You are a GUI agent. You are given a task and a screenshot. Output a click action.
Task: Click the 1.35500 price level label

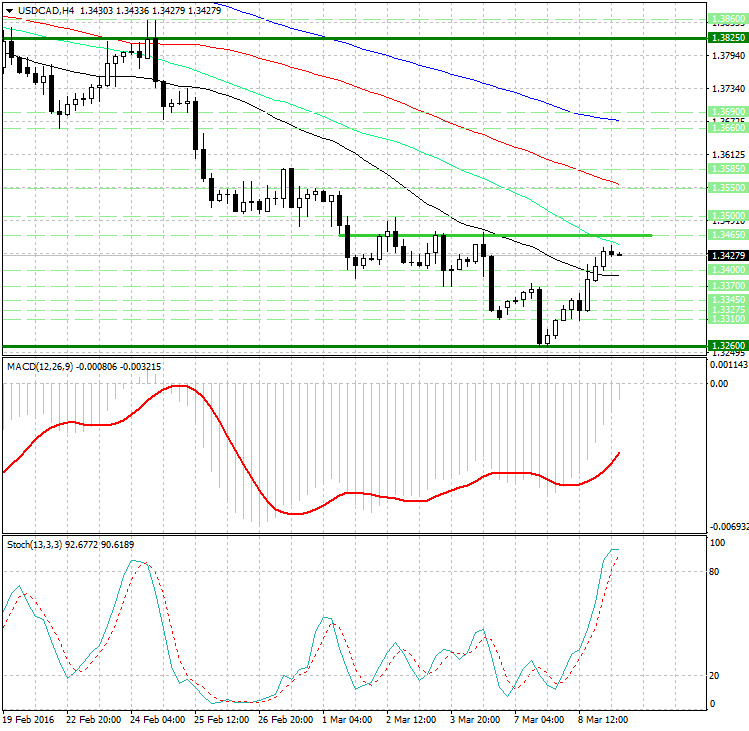(728, 188)
